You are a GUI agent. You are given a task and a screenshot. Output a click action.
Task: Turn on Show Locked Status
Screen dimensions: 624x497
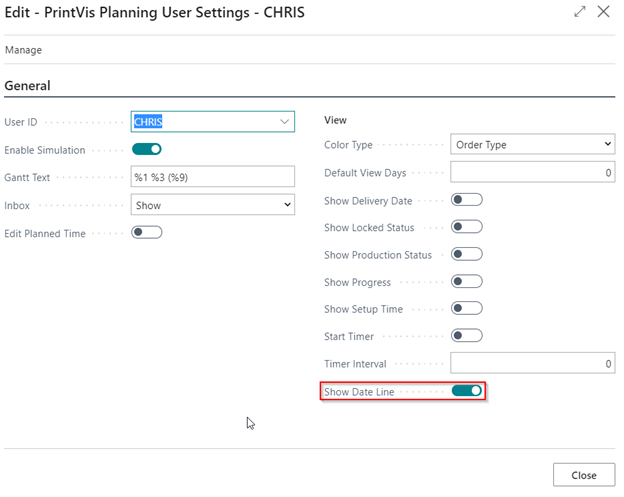(x=467, y=227)
